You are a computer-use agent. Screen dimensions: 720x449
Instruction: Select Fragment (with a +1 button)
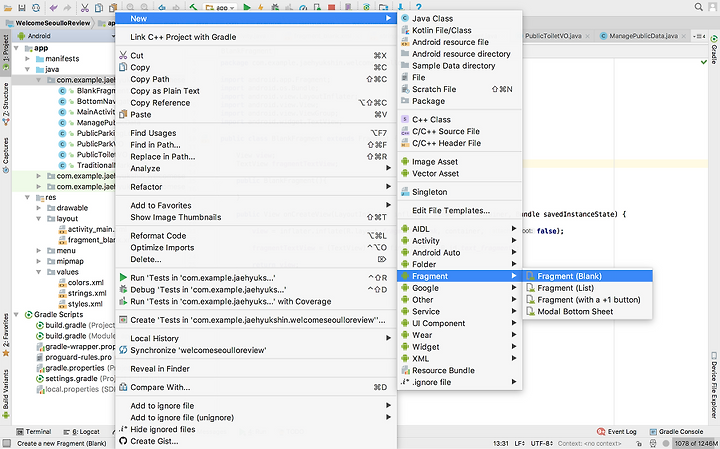pos(588,300)
